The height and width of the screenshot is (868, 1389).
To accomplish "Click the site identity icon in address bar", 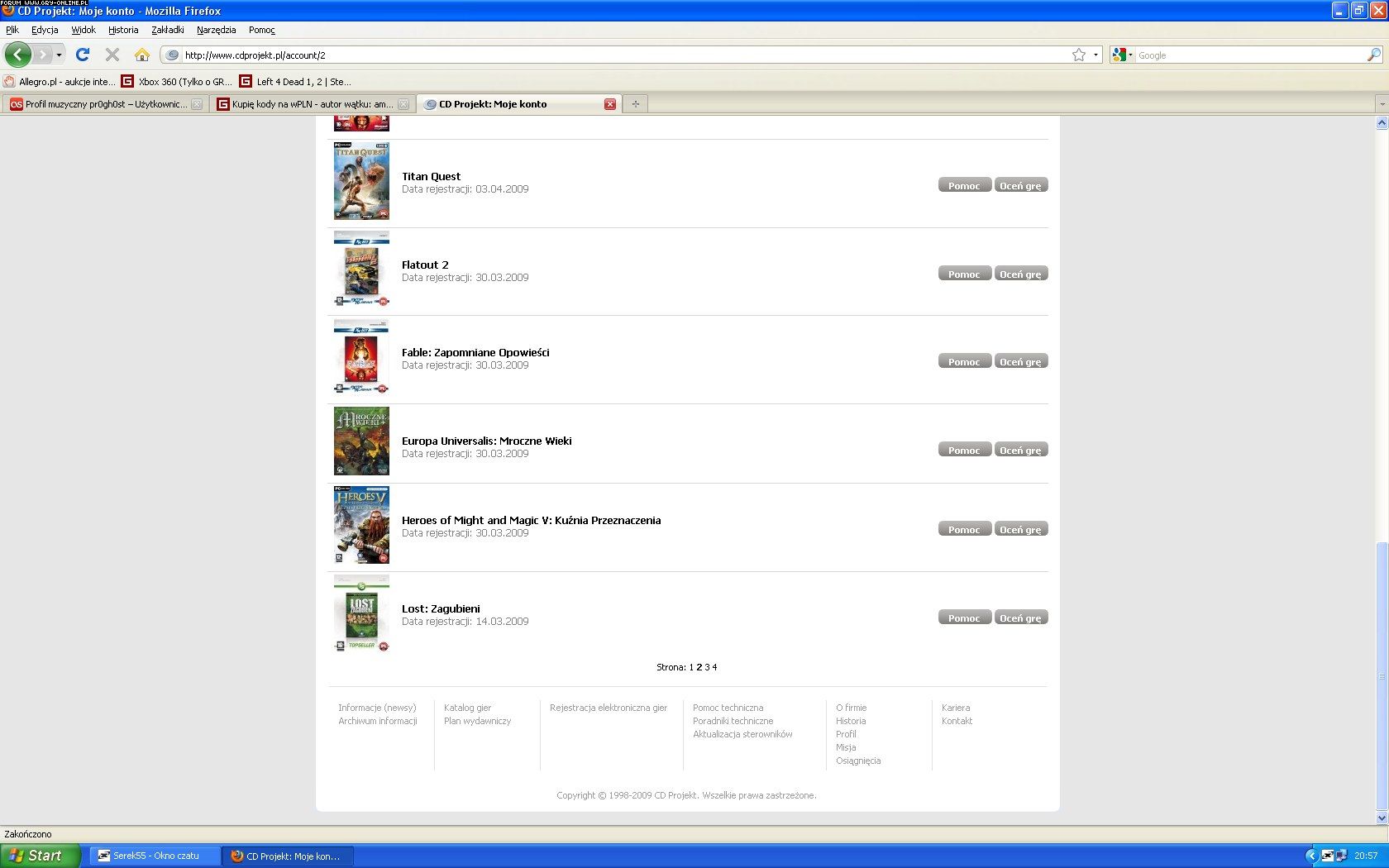I will pos(172,55).
